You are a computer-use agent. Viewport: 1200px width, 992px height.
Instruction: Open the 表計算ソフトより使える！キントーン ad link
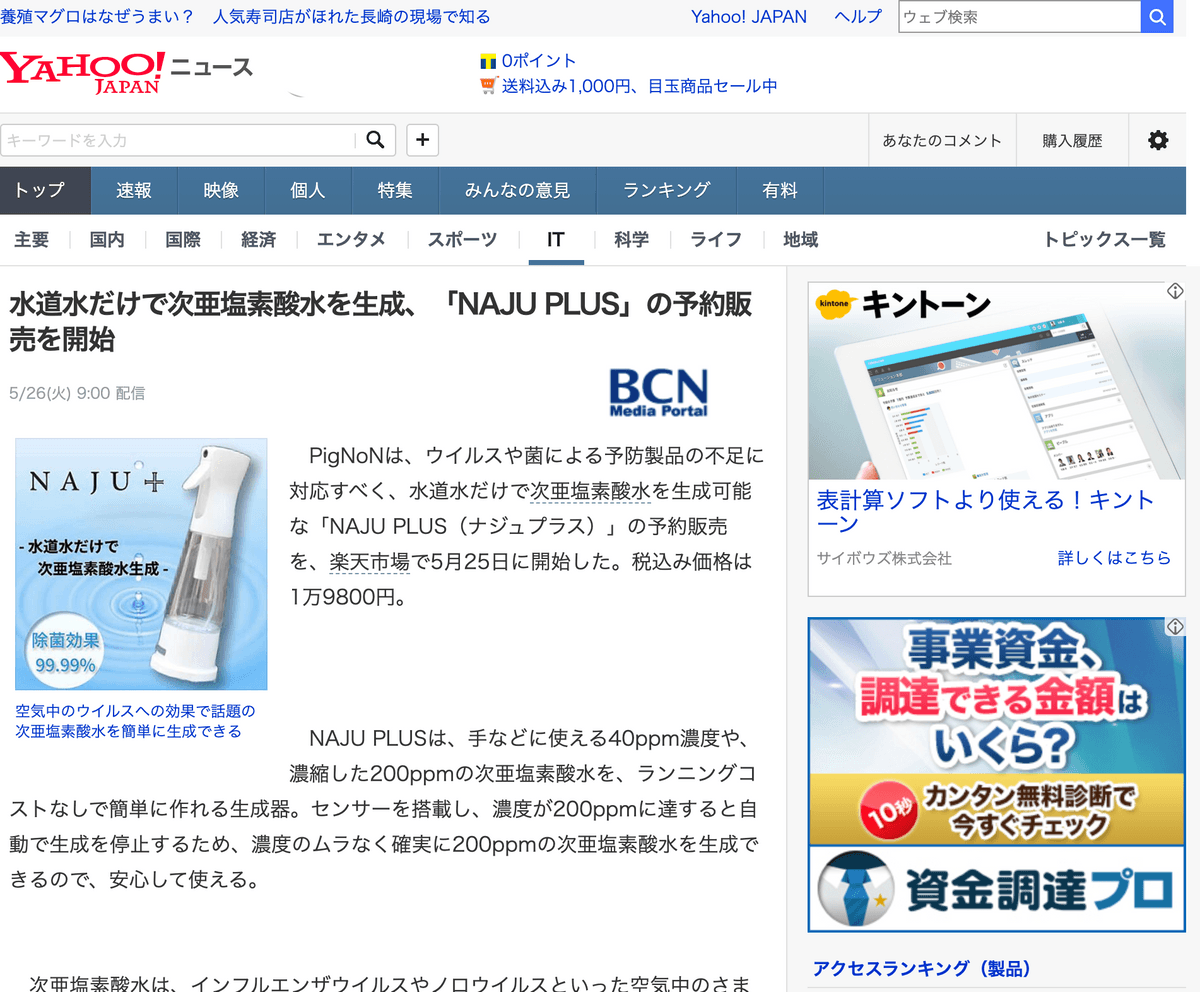(986, 511)
